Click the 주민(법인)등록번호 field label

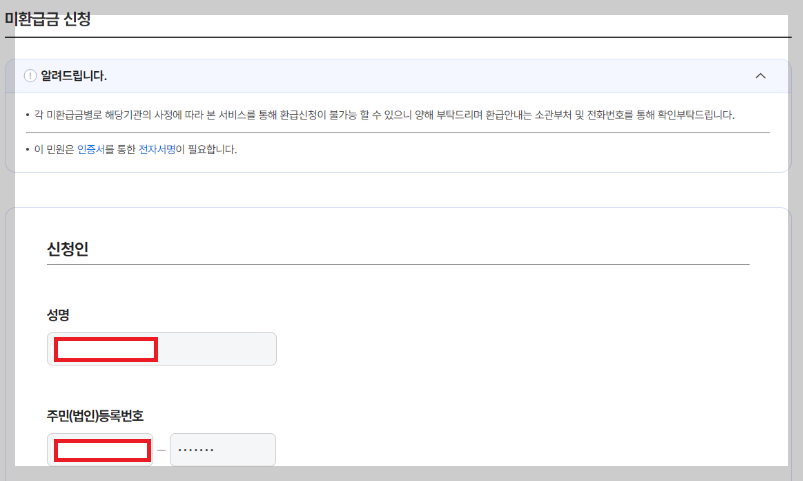click(95, 415)
